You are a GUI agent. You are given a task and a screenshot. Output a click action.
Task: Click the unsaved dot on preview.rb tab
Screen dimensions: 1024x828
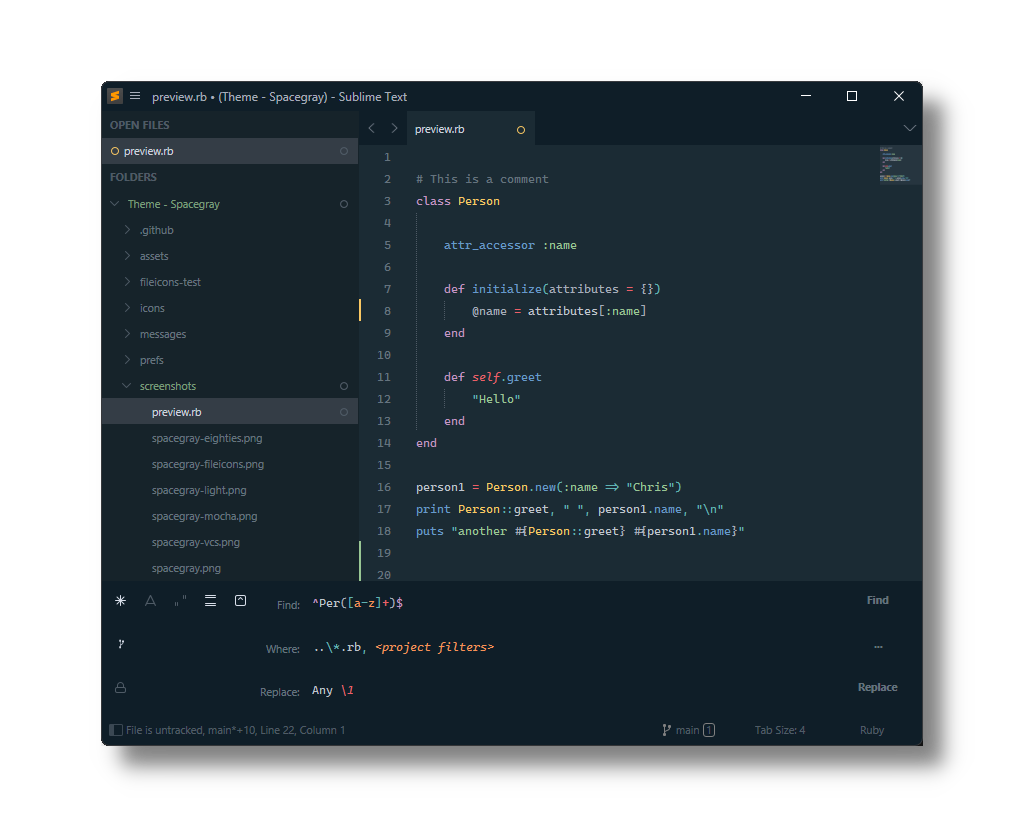point(520,130)
